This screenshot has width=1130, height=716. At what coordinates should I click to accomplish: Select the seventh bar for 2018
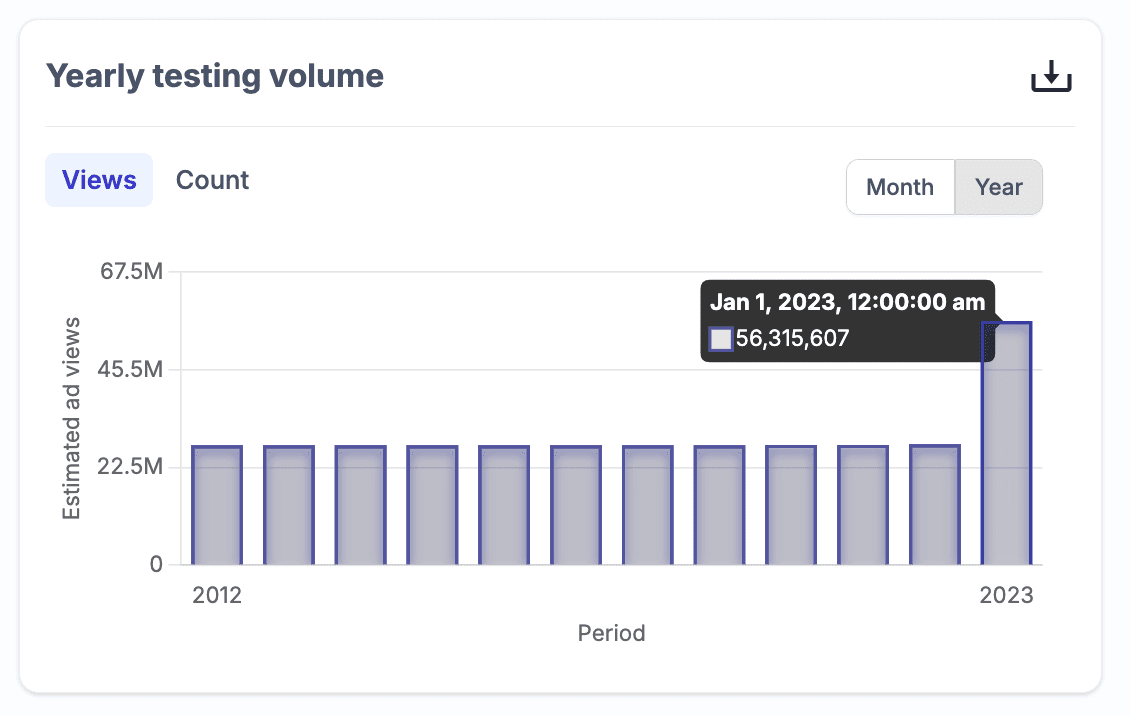point(648,505)
